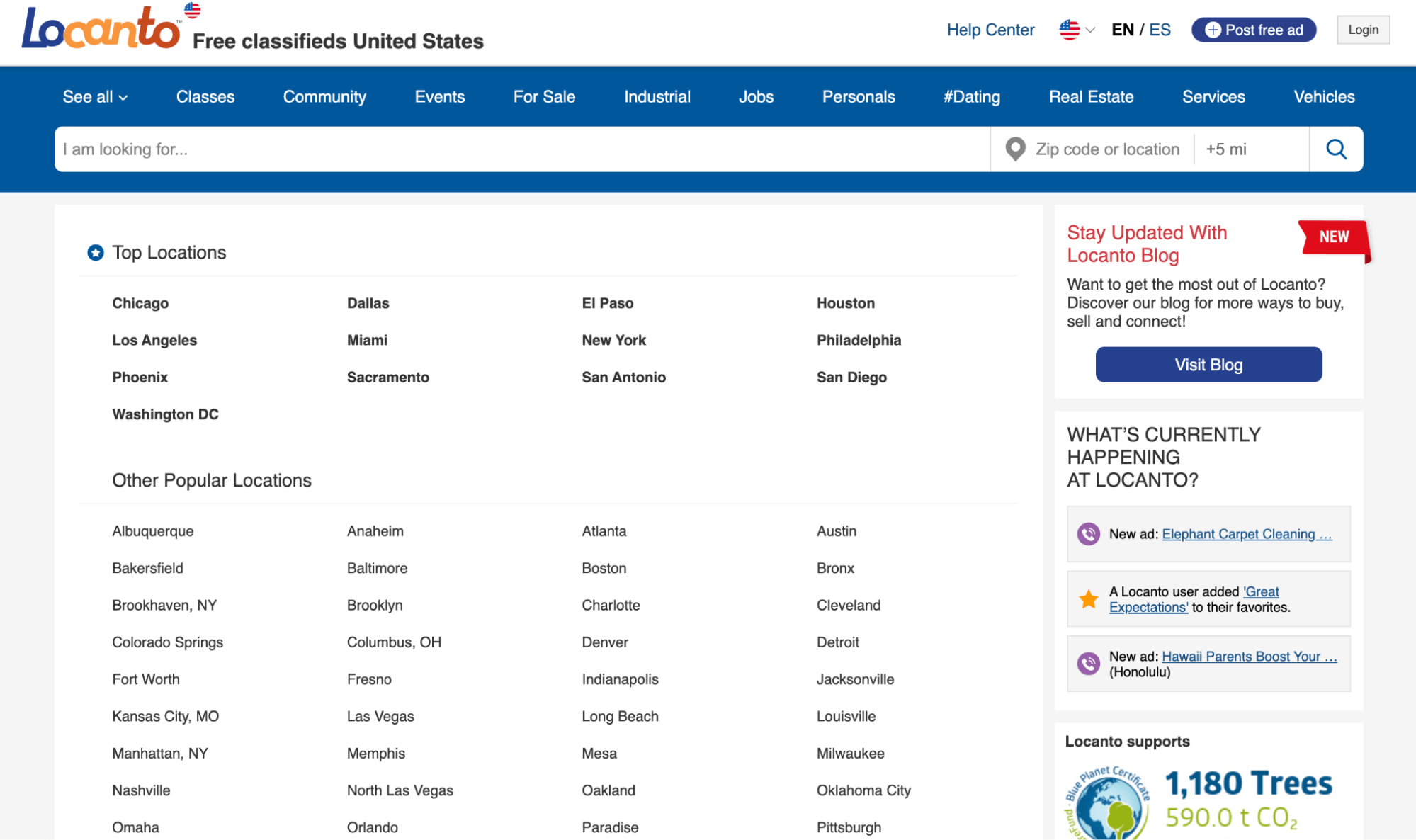Click the US flag language icon
The height and width of the screenshot is (840, 1416).
tap(1068, 30)
